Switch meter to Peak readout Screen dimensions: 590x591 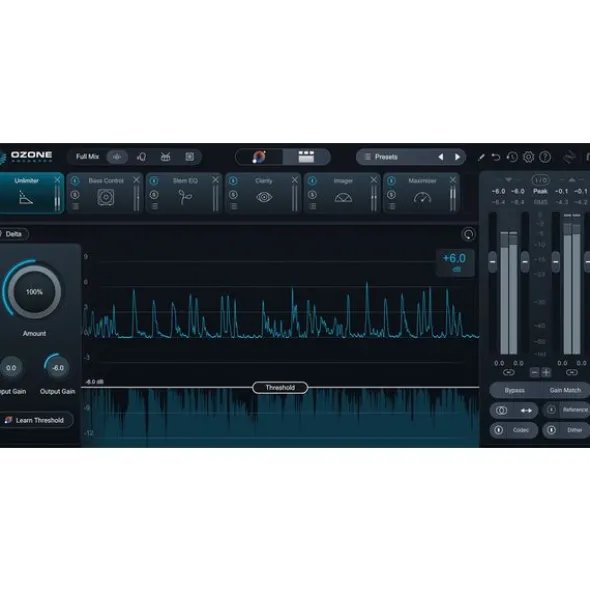(x=540, y=191)
